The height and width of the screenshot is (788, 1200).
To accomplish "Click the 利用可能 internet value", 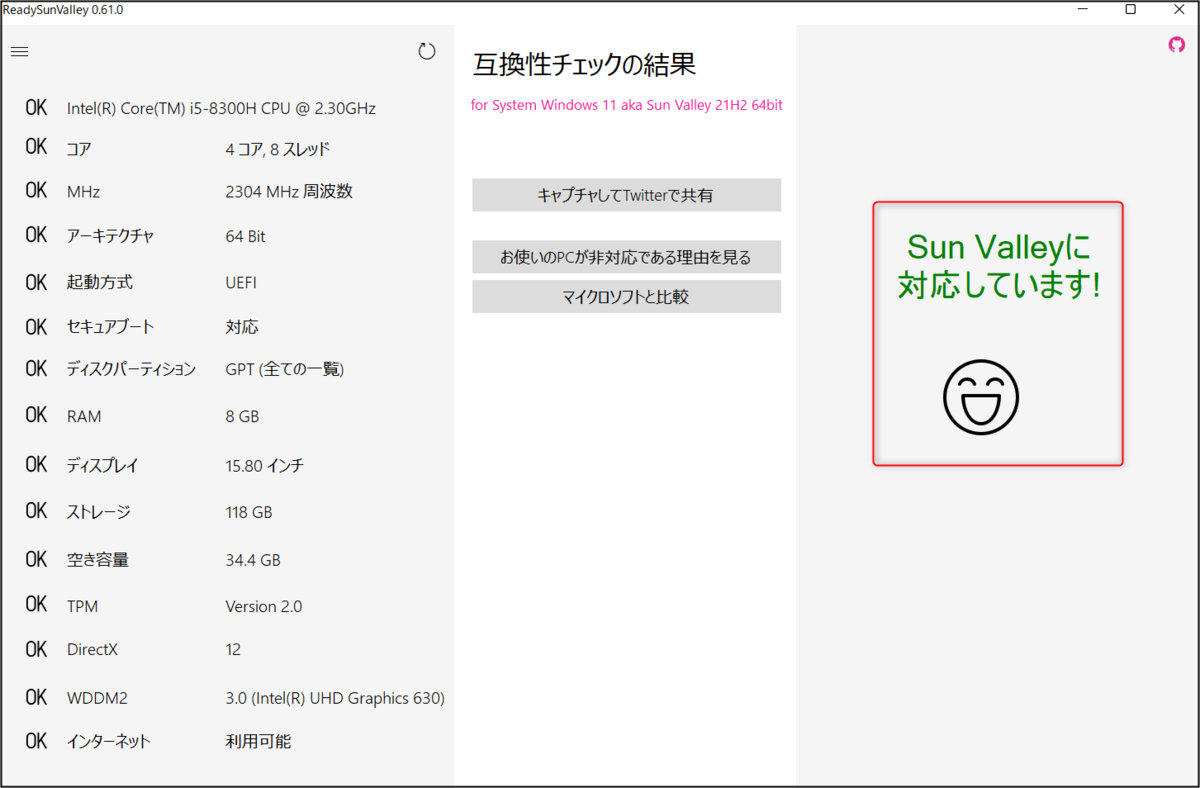I will pyautogui.click(x=258, y=742).
